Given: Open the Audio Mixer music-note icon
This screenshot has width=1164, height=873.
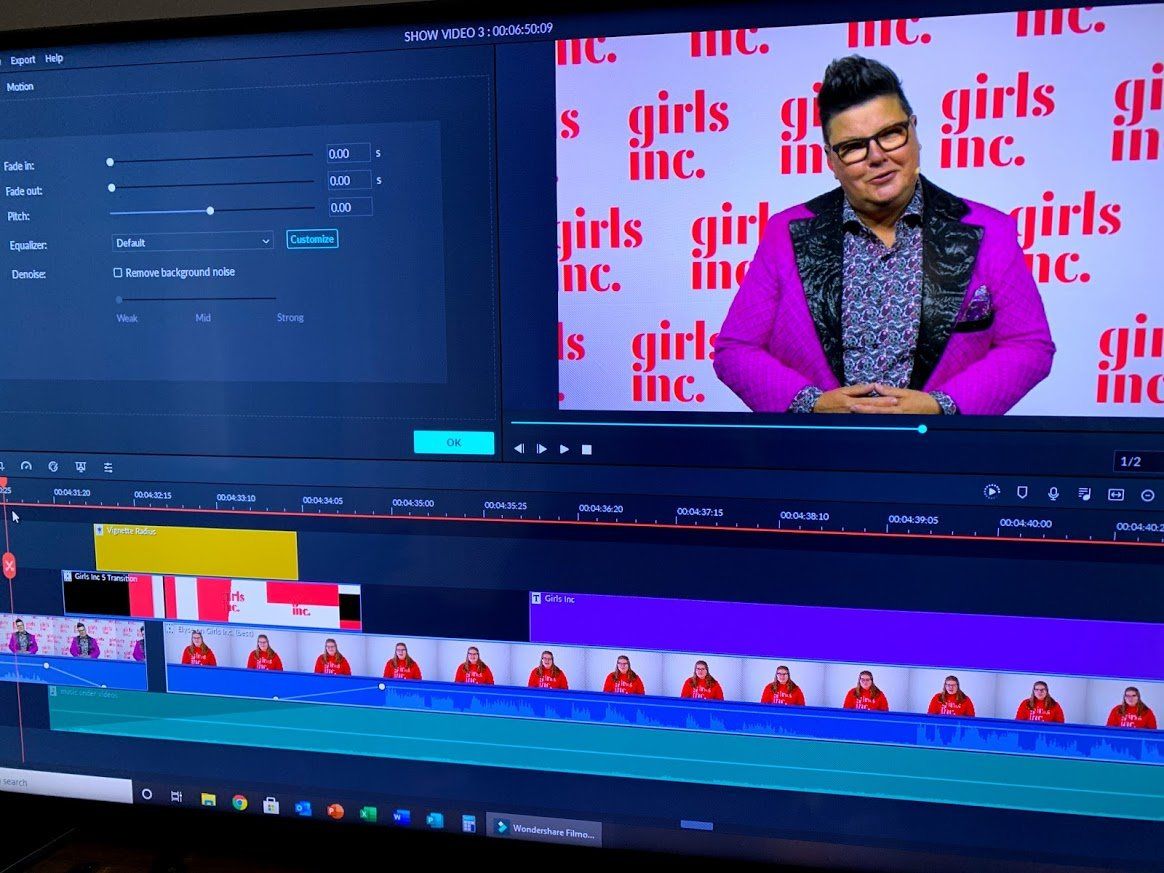Looking at the screenshot, I should point(1084,494).
